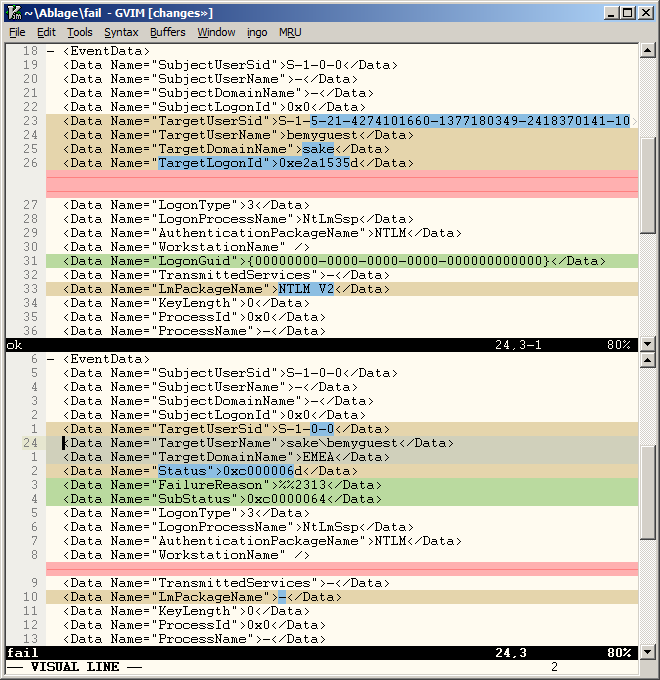The width and height of the screenshot is (660, 680).
Task: Click the GVIM application icon in title bar
Action: [x=14, y=13]
